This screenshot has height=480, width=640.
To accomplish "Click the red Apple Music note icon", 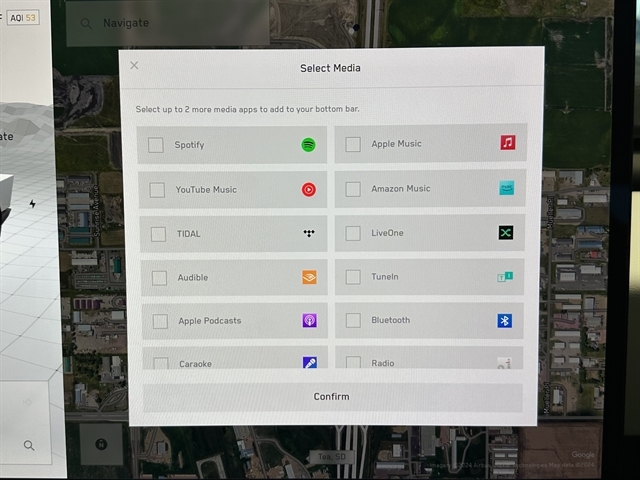I will click(x=508, y=142).
